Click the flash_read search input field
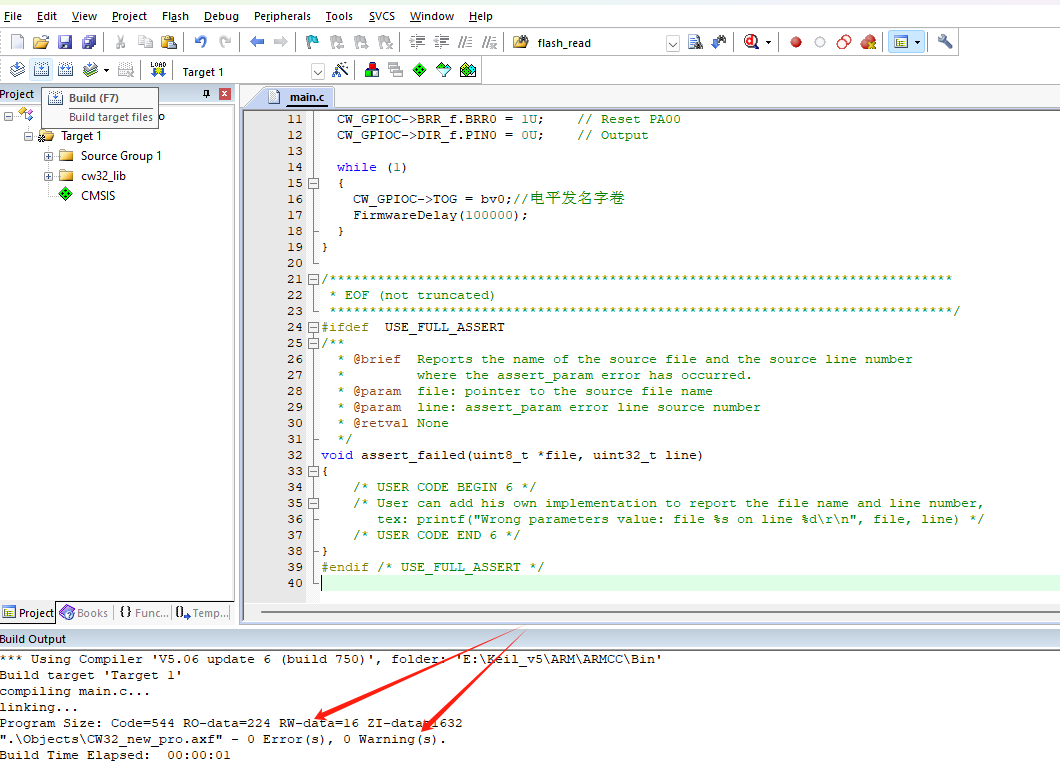Screen dimensions: 1060x766 point(600,43)
